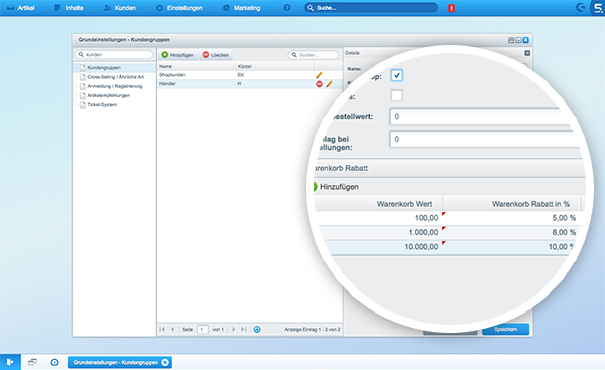This screenshot has height=370, width=605.
Task: Open the Artikel menu
Action: coord(20,8)
